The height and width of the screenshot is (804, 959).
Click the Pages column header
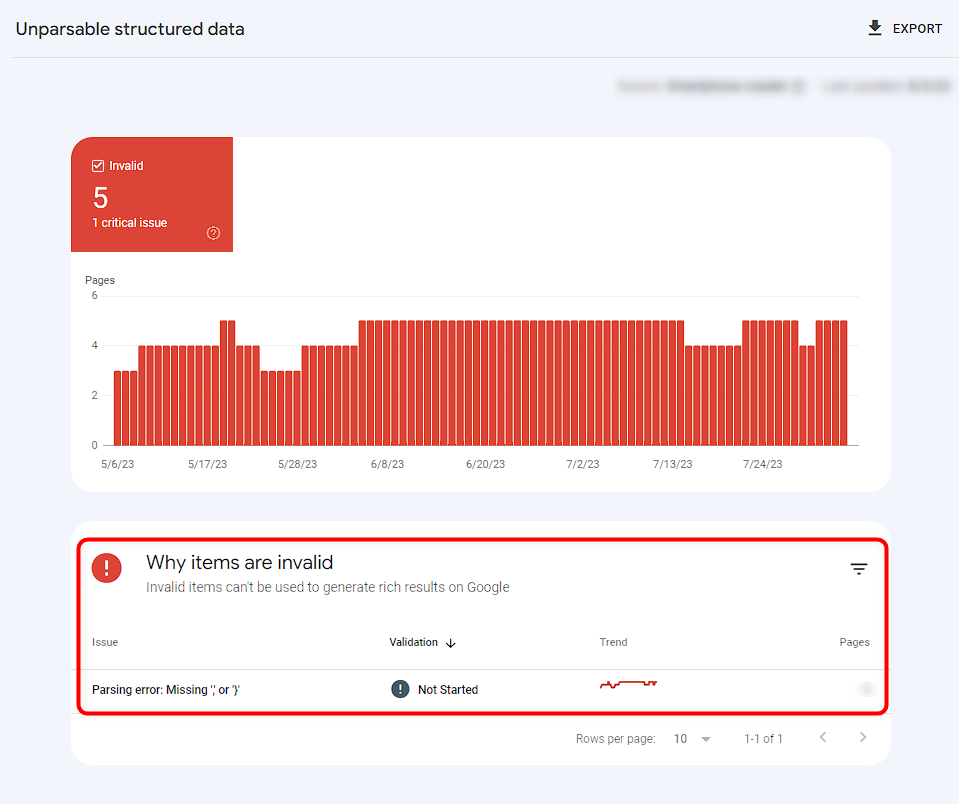[854, 642]
